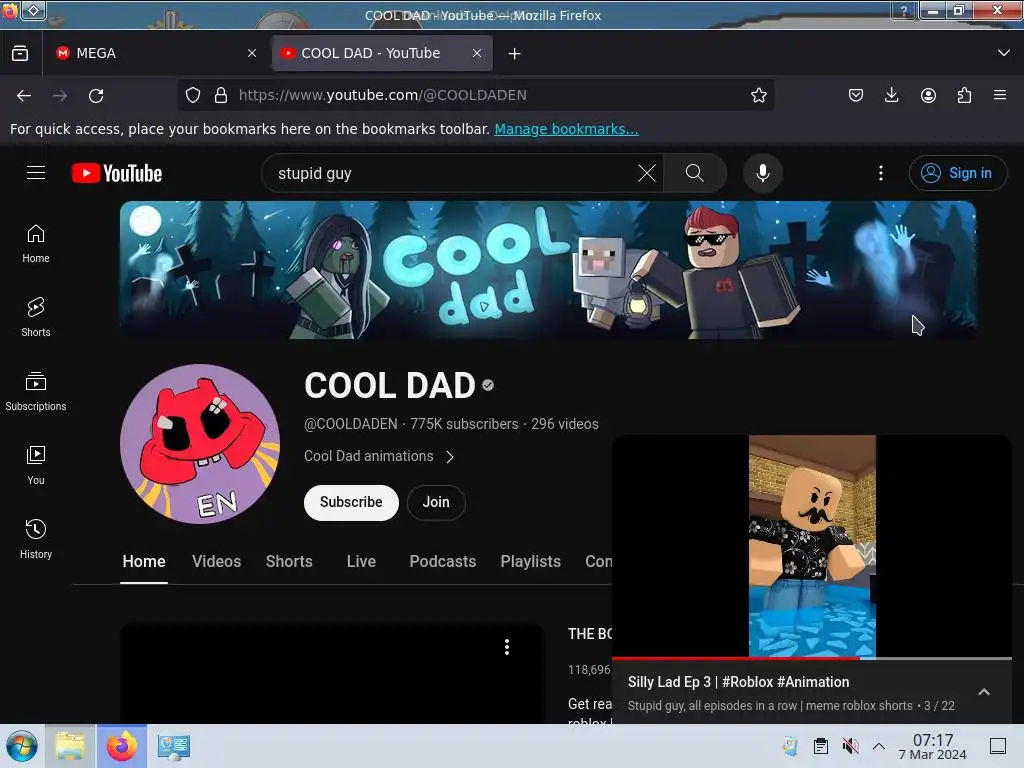1024x768 pixels.
Task: Select the channel Podcasts tab
Action: pyautogui.click(x=443, y=562)
